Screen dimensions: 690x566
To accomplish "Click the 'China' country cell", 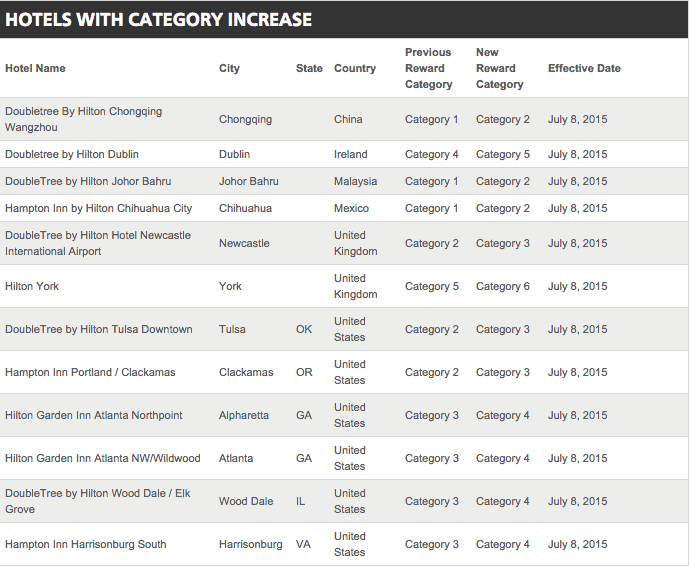I will click(x=348, y=119).
